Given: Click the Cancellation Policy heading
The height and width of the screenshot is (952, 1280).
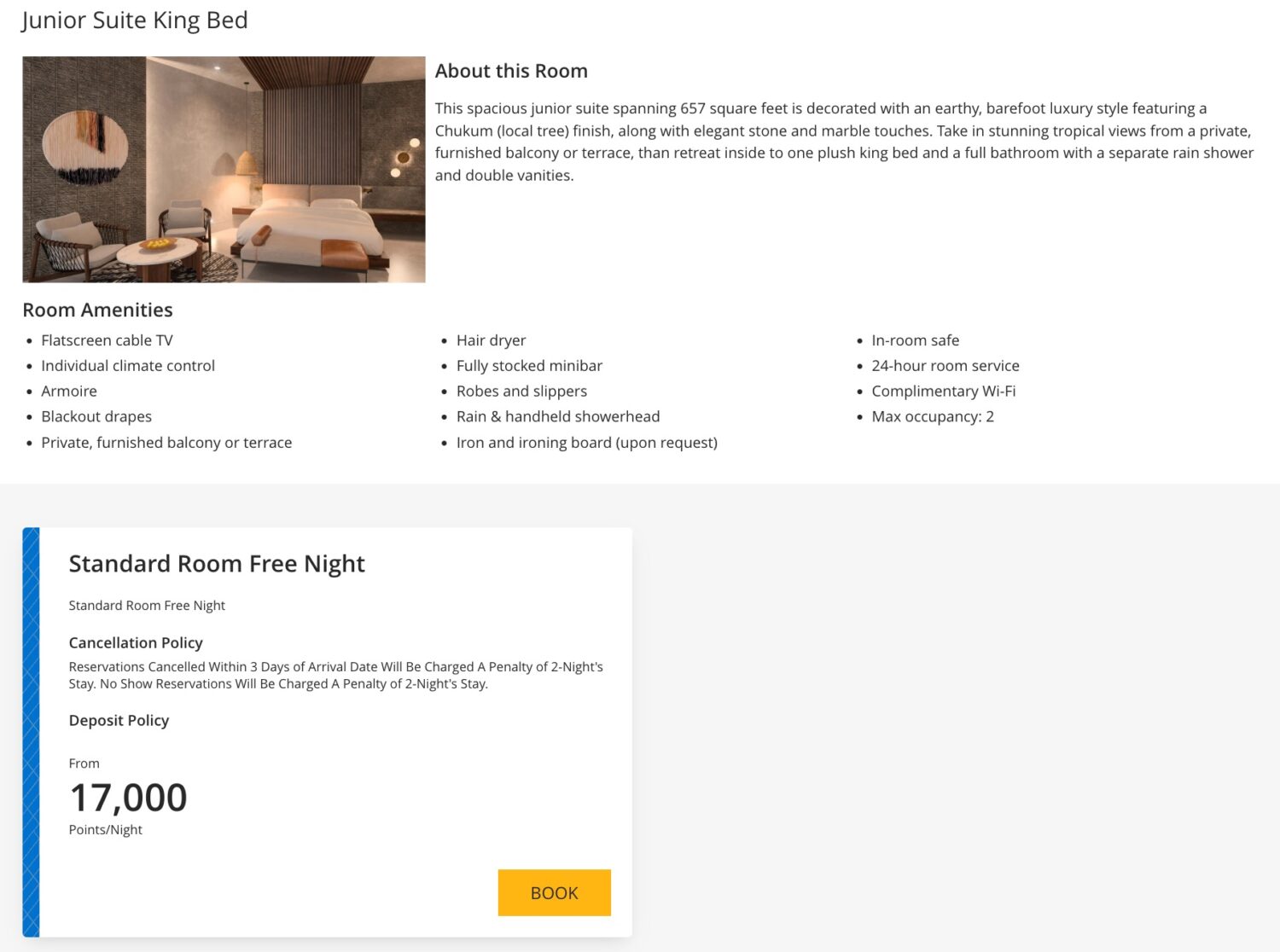Looking at the screenshot, I should tap(136, 642).
